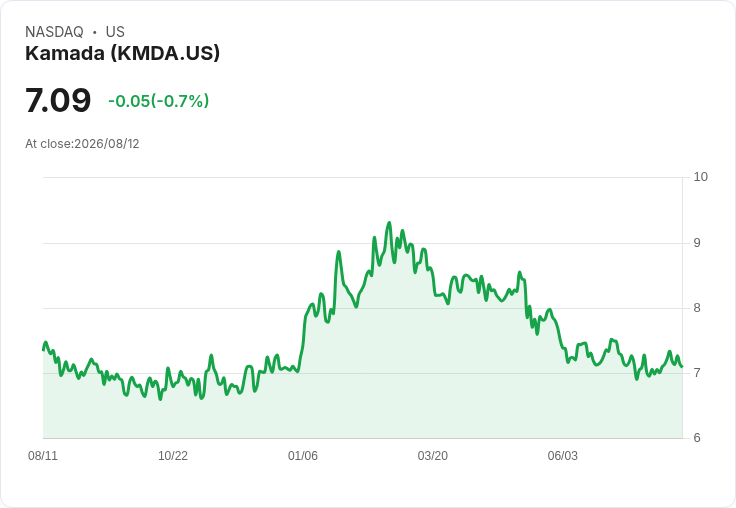Click the 10/22 date axis label
The height and width of the screenshot is (508, 736).
[x=173, y=456]
